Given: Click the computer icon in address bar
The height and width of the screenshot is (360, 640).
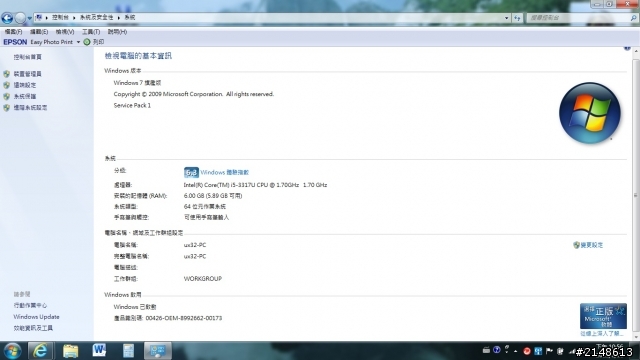Looking at the screenshot, I should (x=39, y=18).
